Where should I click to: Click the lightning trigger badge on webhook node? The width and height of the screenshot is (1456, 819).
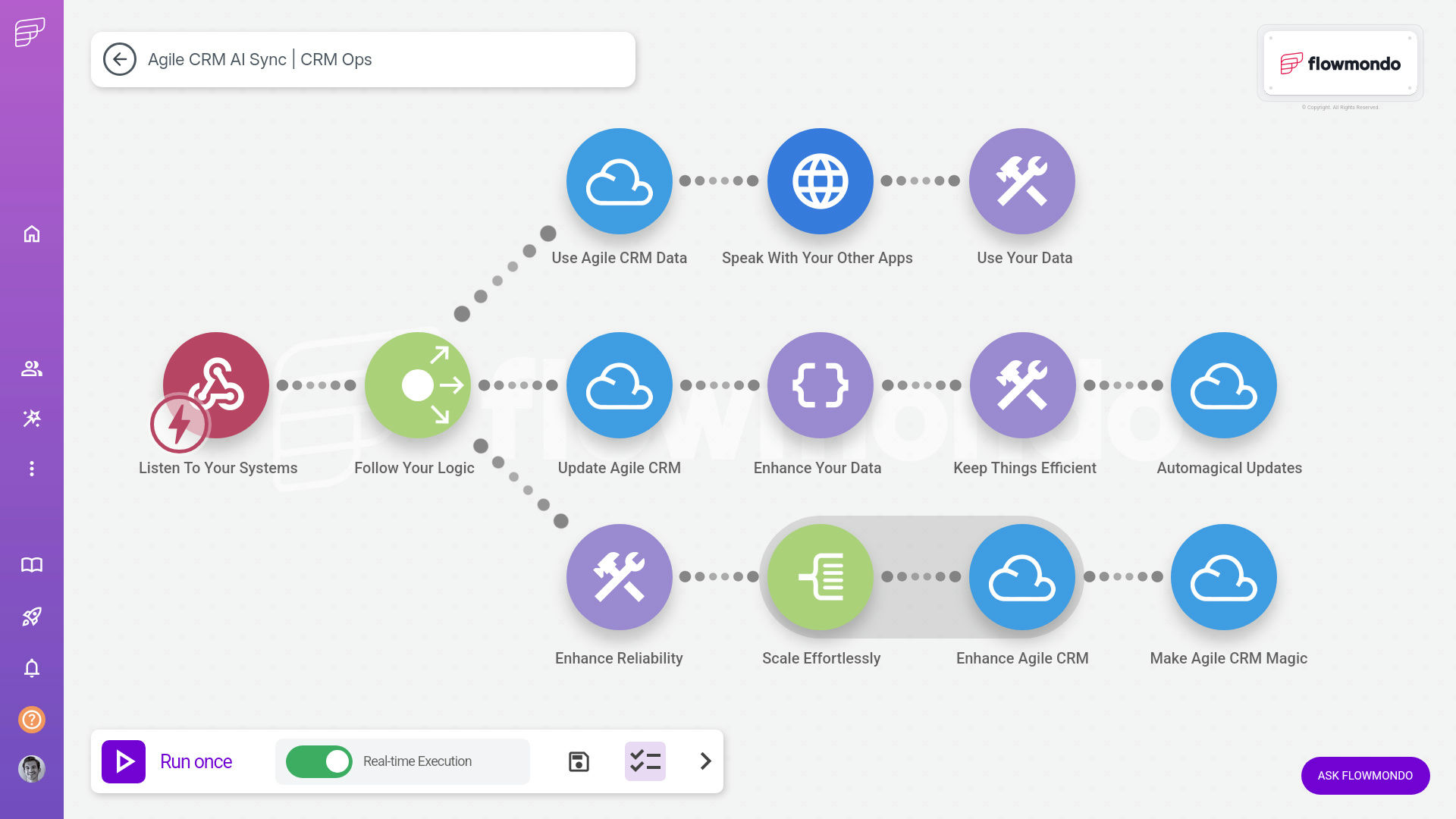coord(179,423)
